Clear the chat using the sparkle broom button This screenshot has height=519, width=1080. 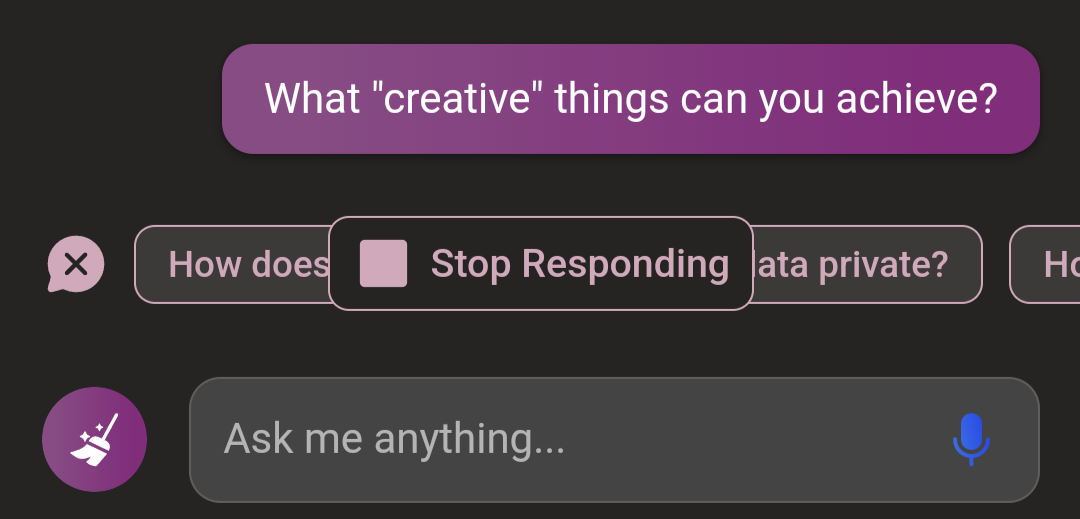(x=94, y=439)
